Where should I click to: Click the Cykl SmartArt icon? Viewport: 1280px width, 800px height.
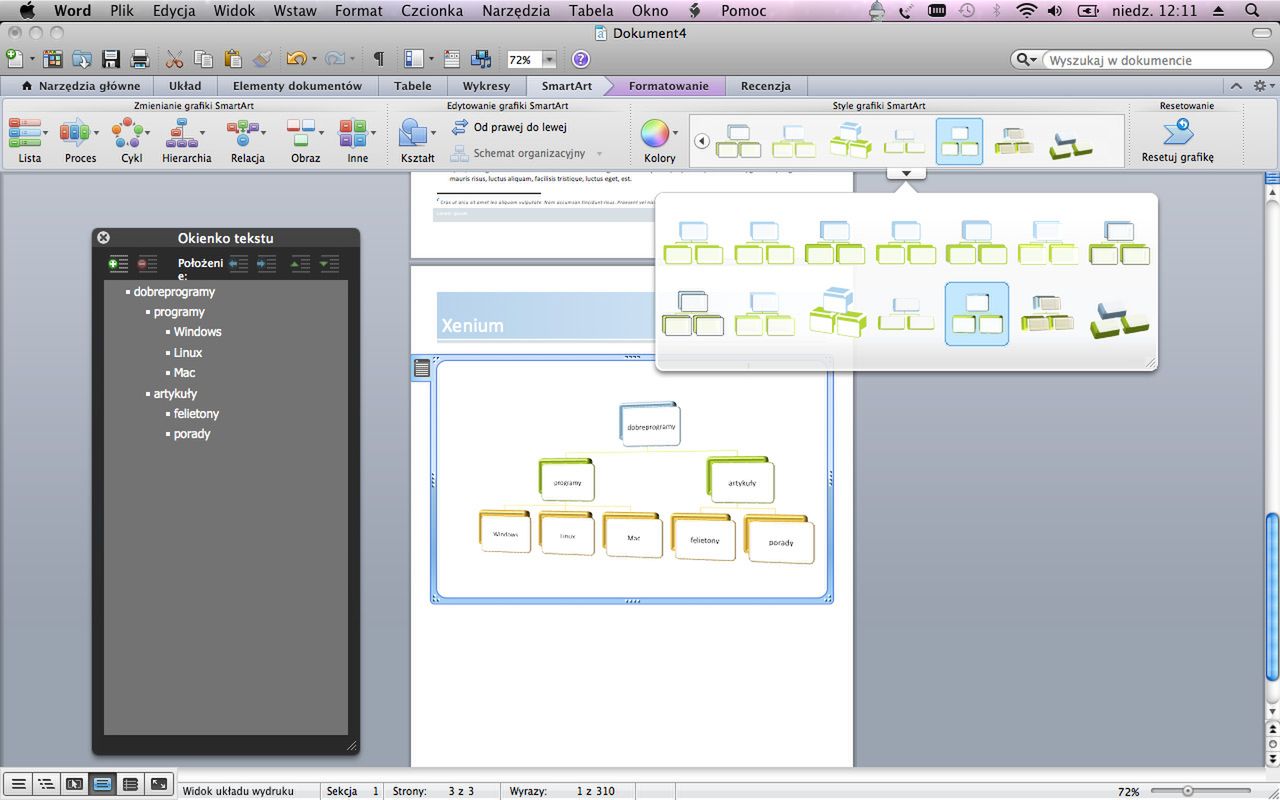tap(131, 140)
